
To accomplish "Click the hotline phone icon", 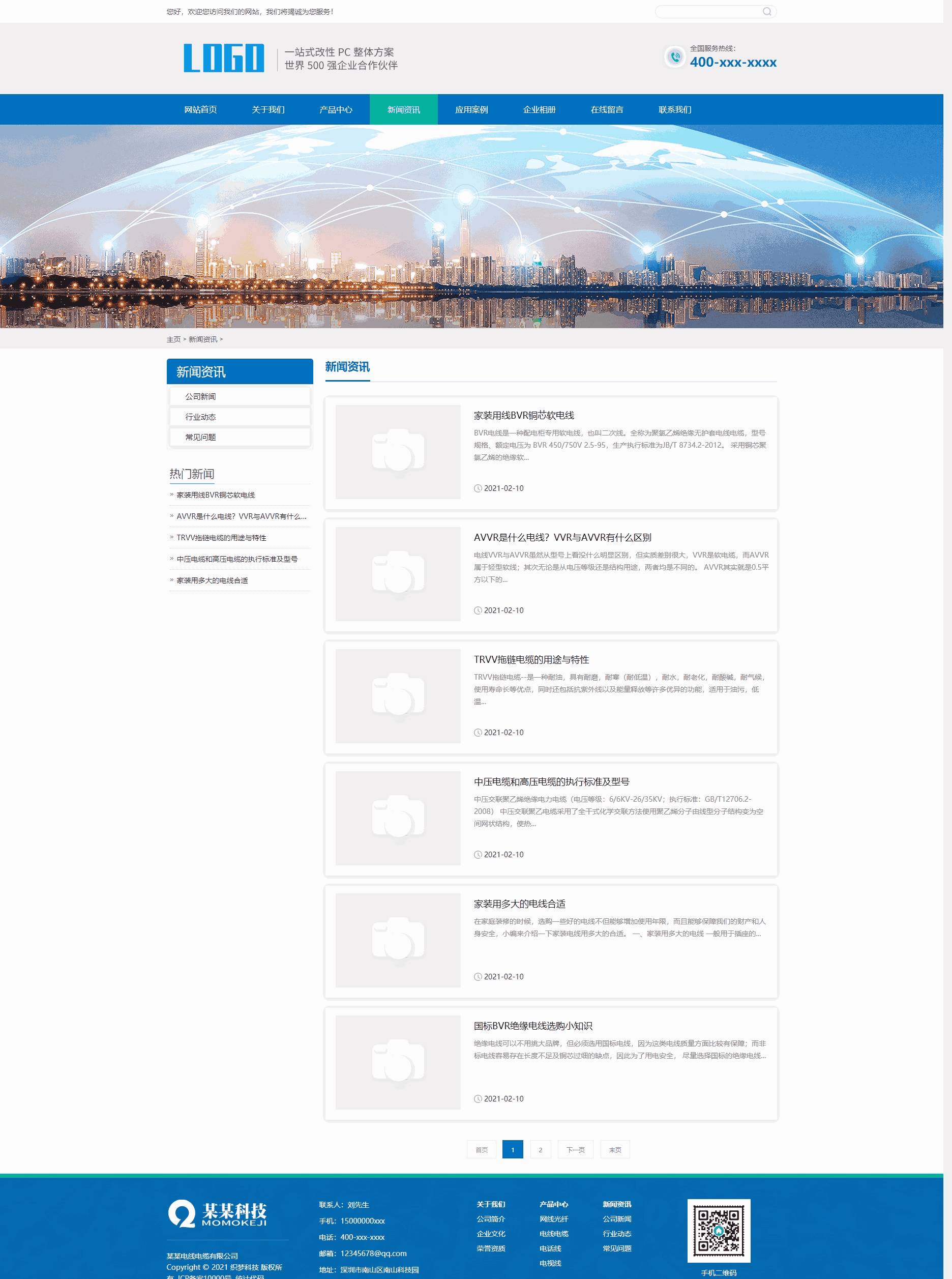I will (x=674, y=57).
